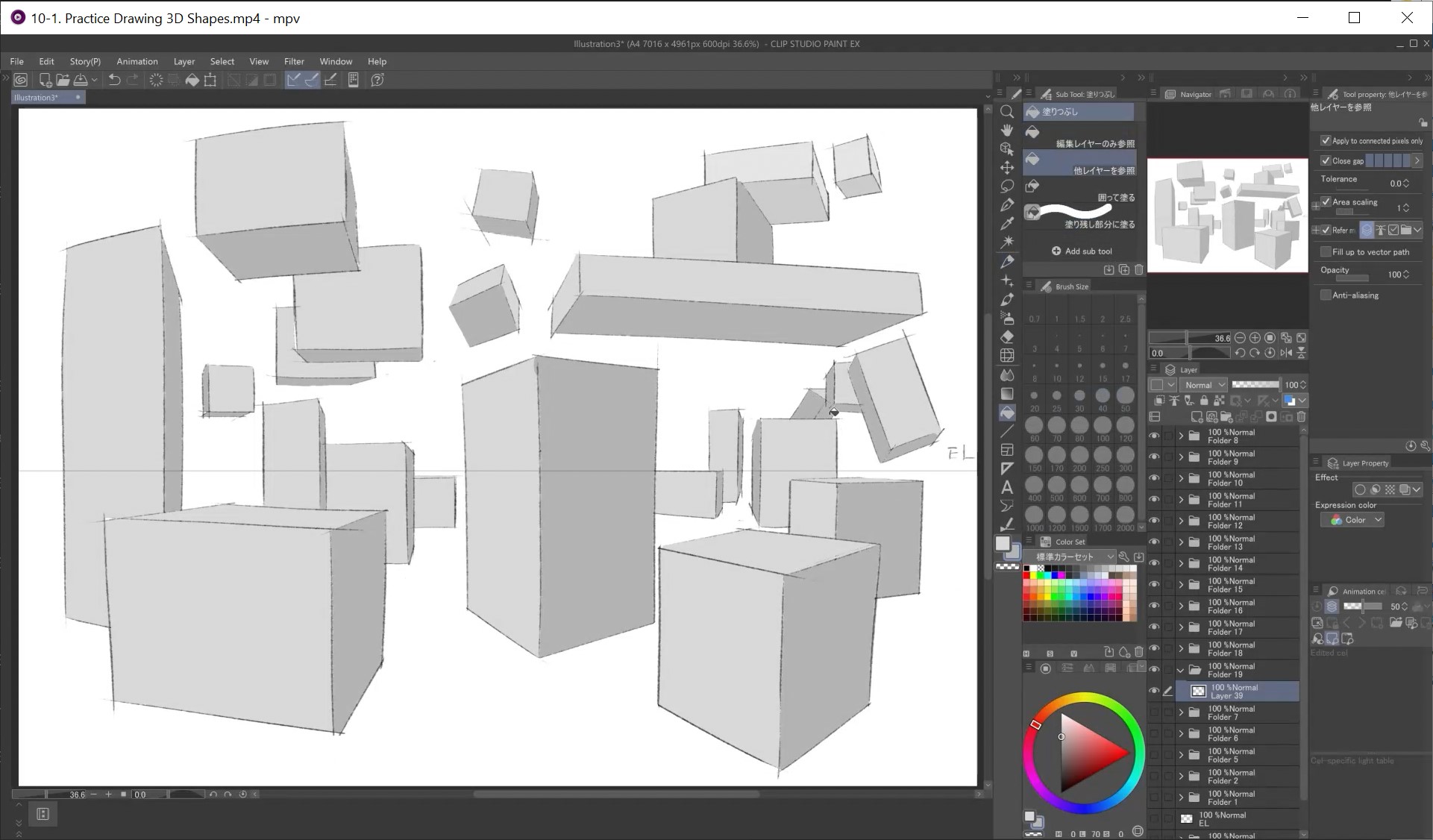This screenshot has height=840, width=1433.
Task: Select the Gradient tool
Action: pos(1007,394)
